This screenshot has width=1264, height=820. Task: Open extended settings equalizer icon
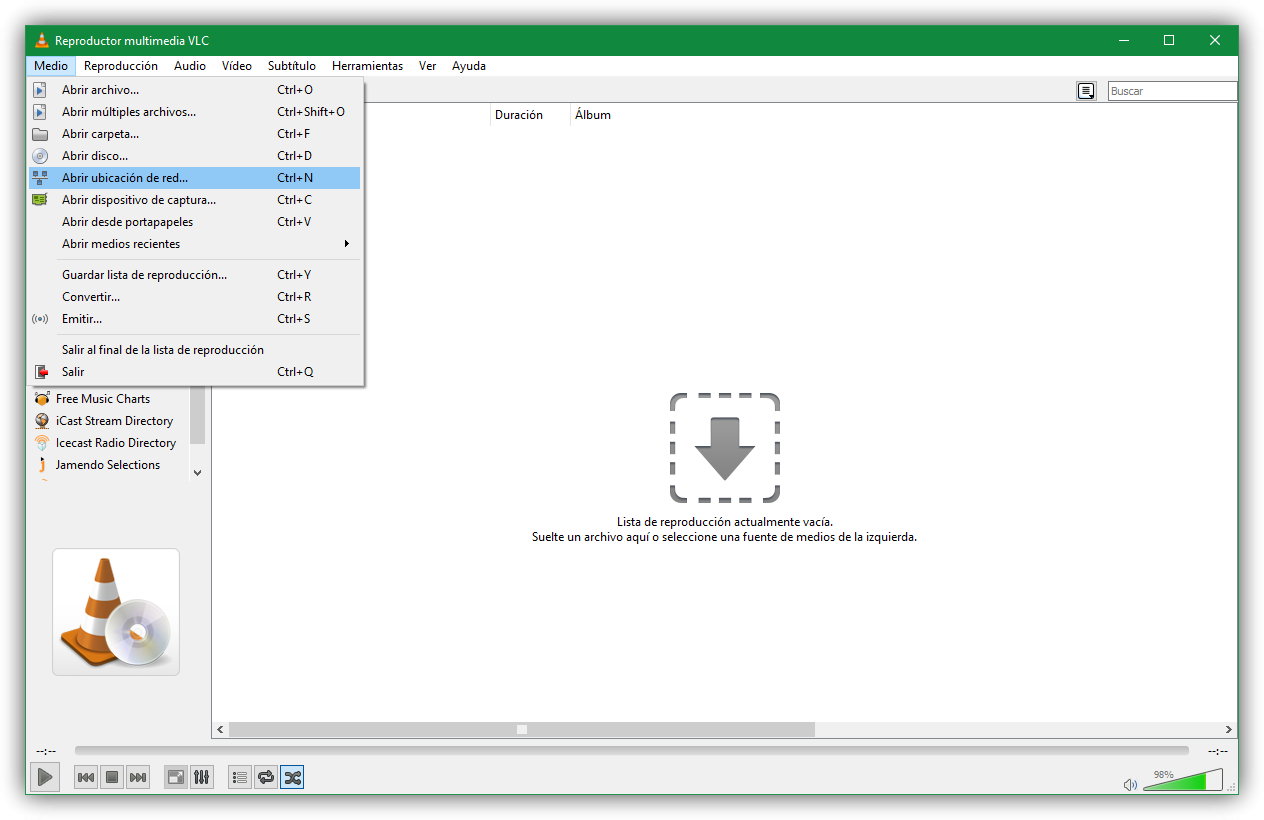click(x=202, y=777)
